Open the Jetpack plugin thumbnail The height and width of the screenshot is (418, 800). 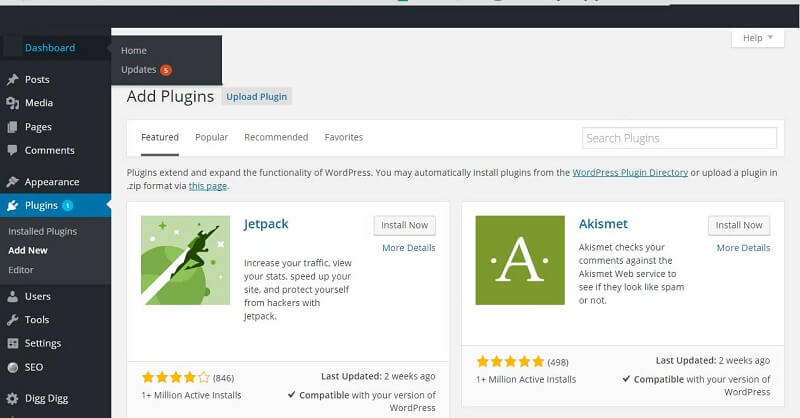coord(185,260)
